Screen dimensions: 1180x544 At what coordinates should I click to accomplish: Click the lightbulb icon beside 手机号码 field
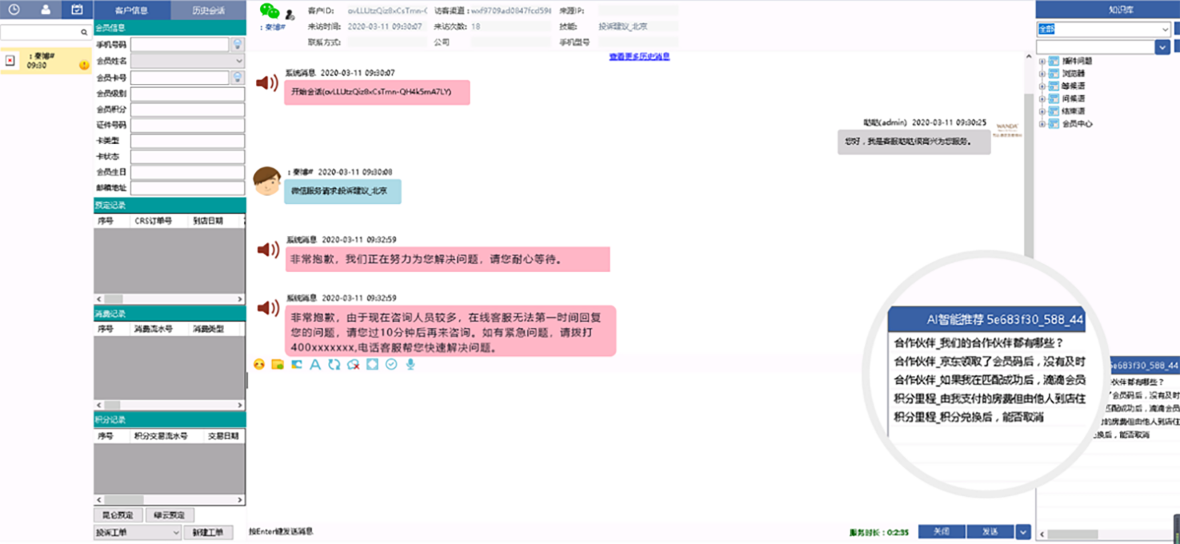point(238,45)
